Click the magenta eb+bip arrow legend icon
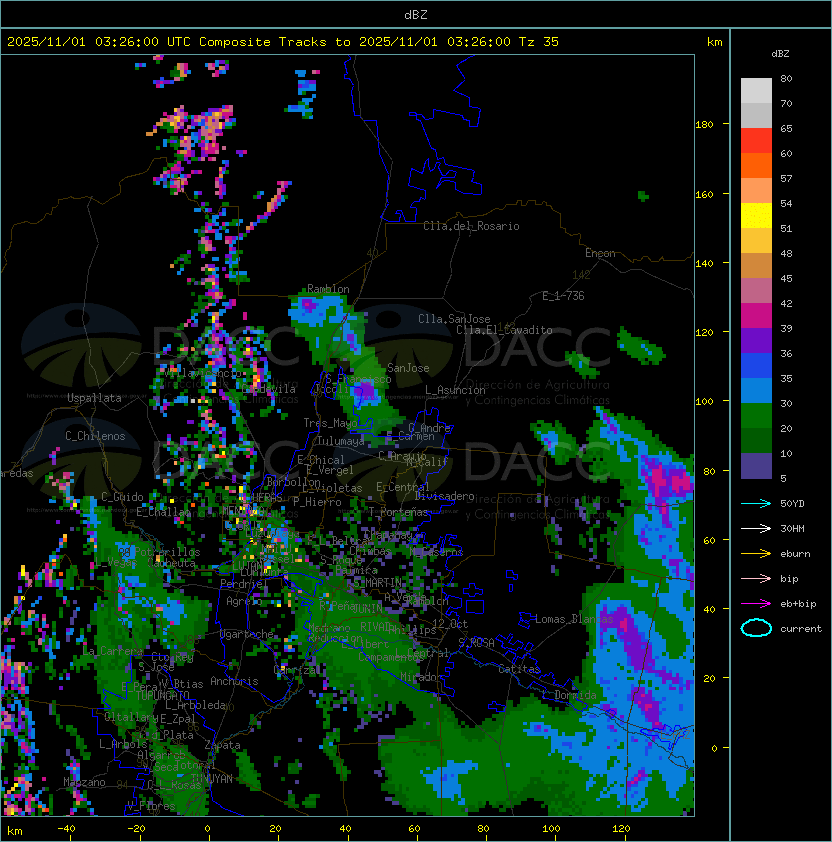 (x=756, y=604)
